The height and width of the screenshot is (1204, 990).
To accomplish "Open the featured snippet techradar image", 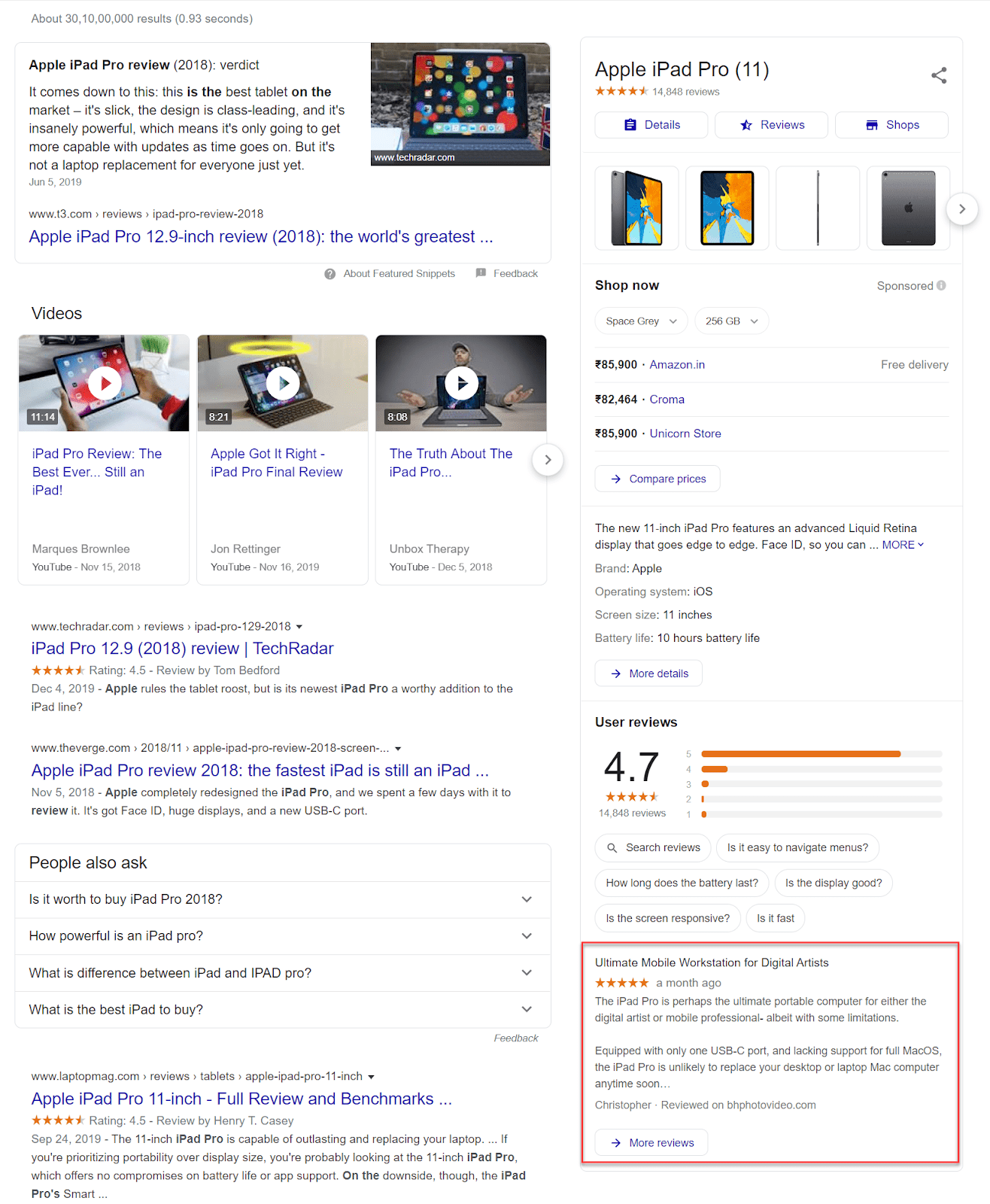I will pos(460,104).
